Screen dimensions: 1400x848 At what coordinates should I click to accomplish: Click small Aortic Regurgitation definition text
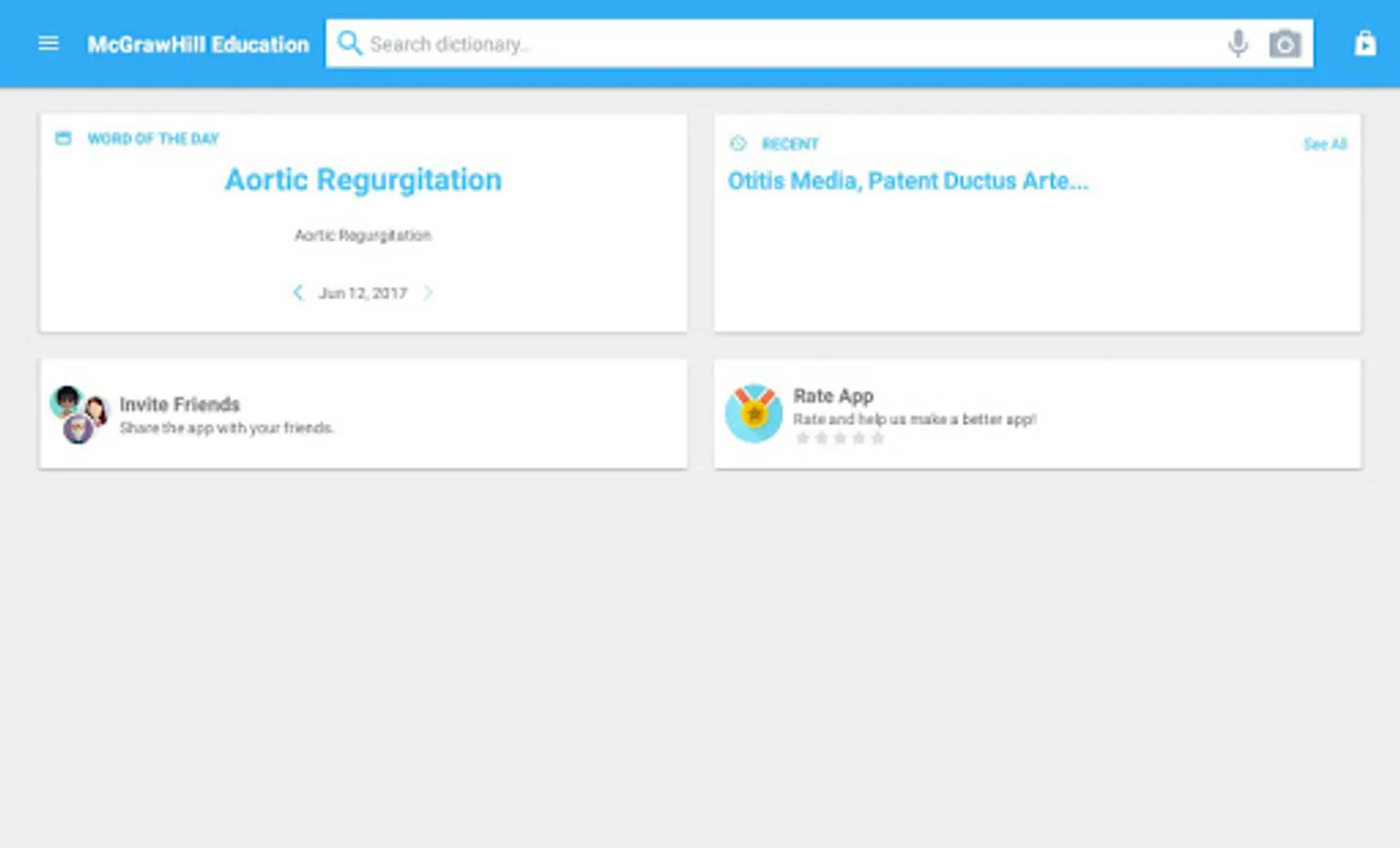pyautogui.click(x=363, y=236)
